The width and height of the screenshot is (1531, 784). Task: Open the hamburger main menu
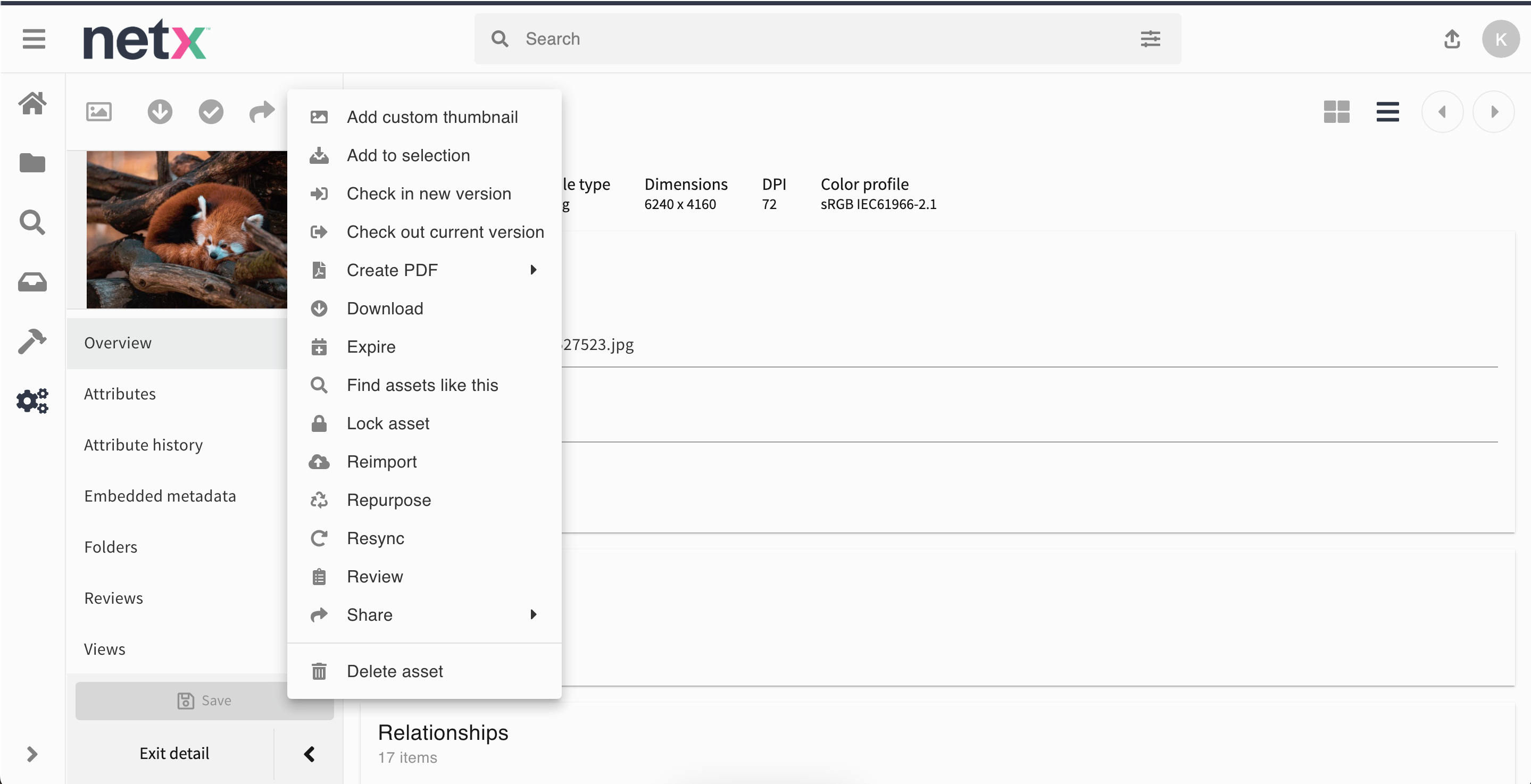point(34,39)
